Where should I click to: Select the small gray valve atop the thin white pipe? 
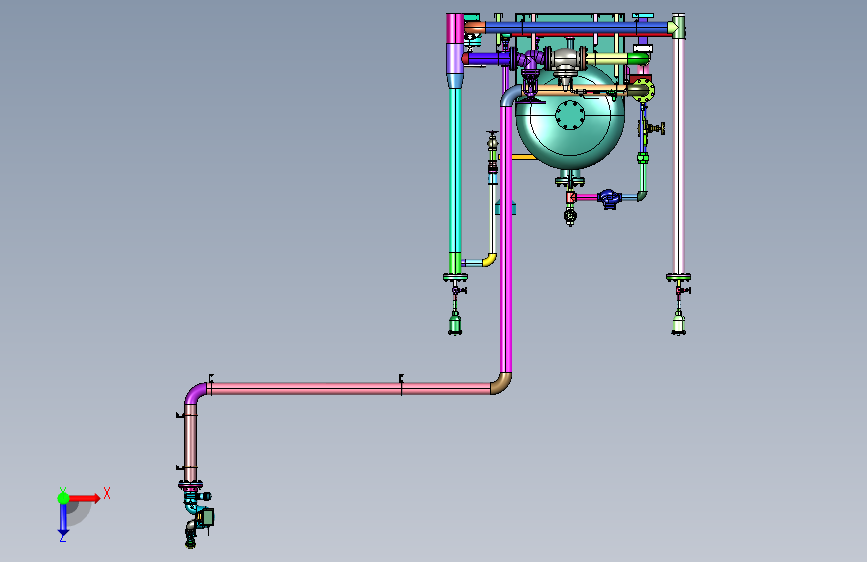492,141
